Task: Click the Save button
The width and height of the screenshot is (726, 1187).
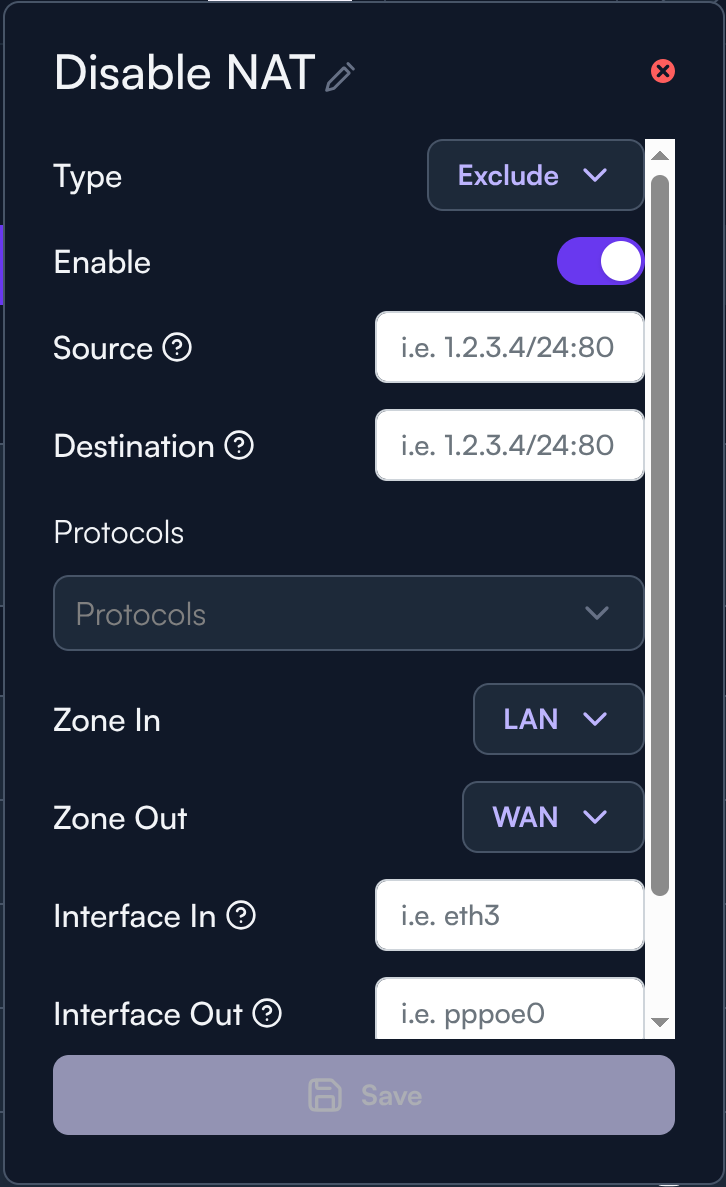Action: point(364,1095)
